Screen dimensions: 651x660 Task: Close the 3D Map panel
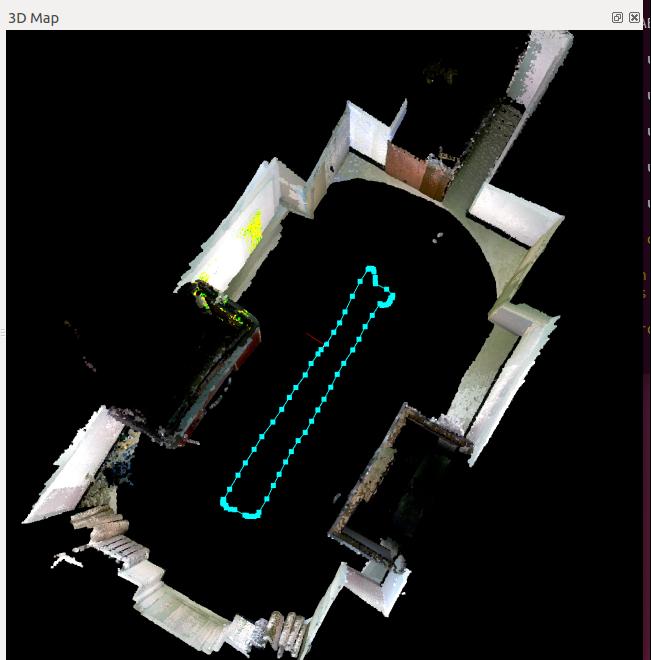pyautogui.click(x=634, y=17)
